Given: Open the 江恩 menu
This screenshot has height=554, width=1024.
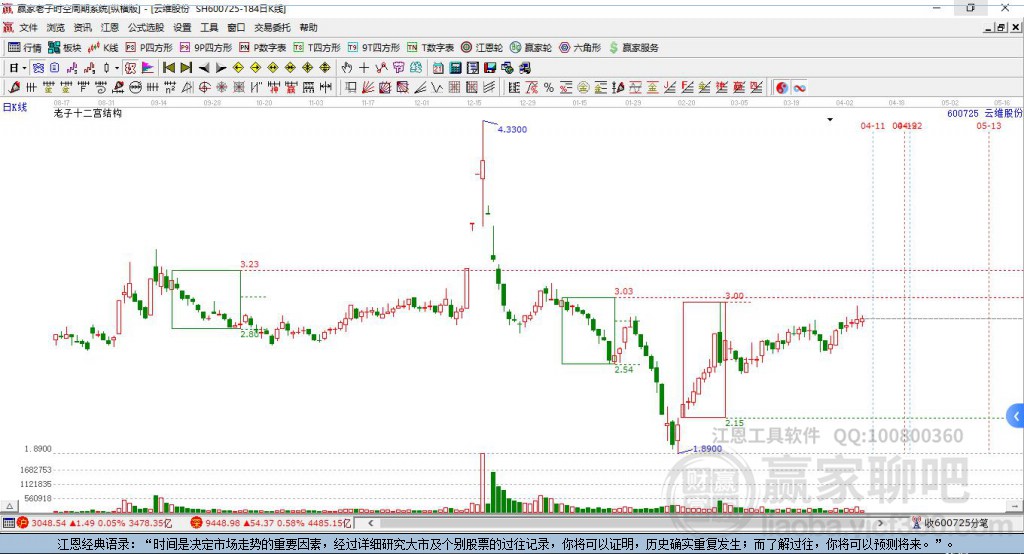Looking at the screenshot, I should 110,27.
